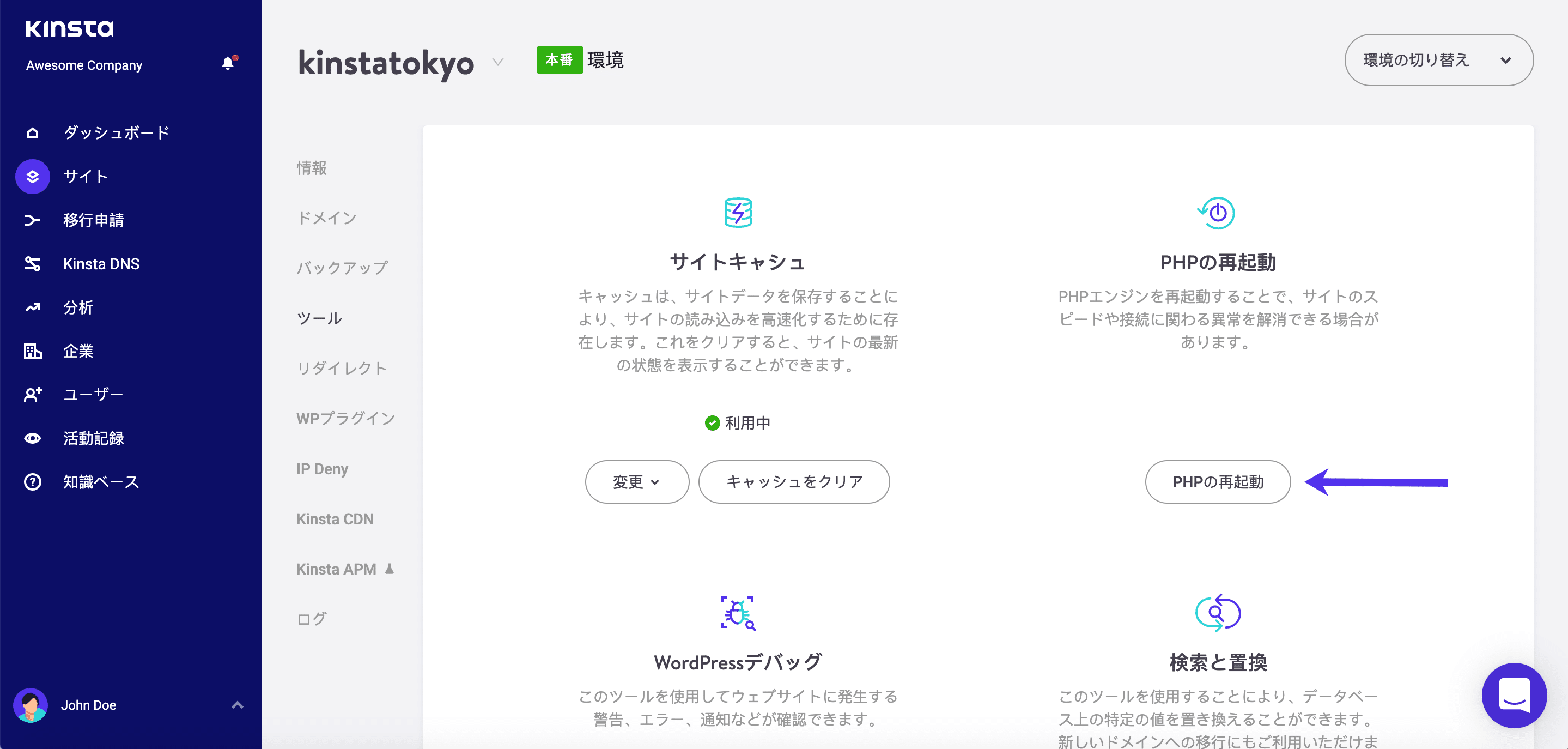Screen dimensions: 1568x749
Task: Expand the kinstatokyo site name dropdown
Action: pos(497,63)
